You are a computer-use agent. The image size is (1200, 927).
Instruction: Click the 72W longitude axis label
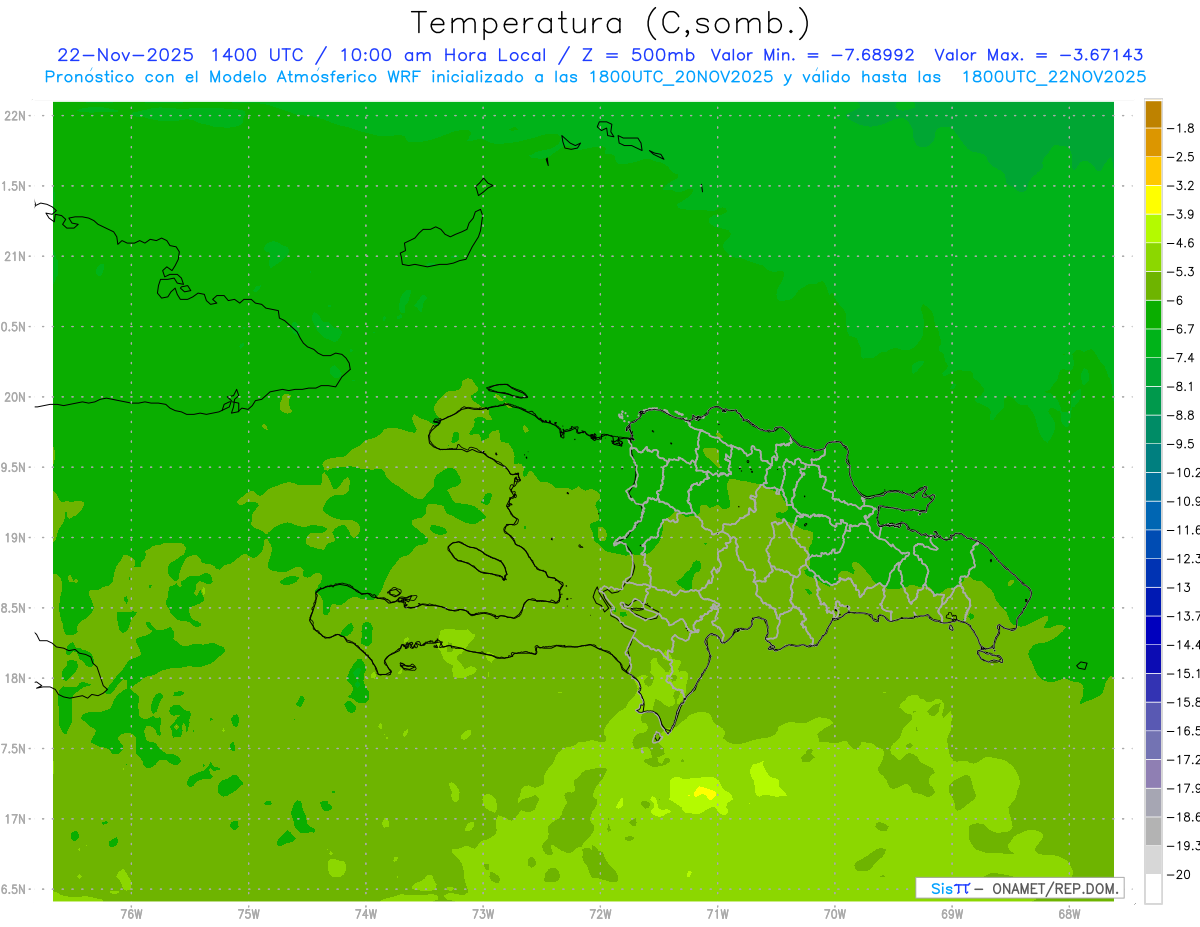(x=600, y=914)
